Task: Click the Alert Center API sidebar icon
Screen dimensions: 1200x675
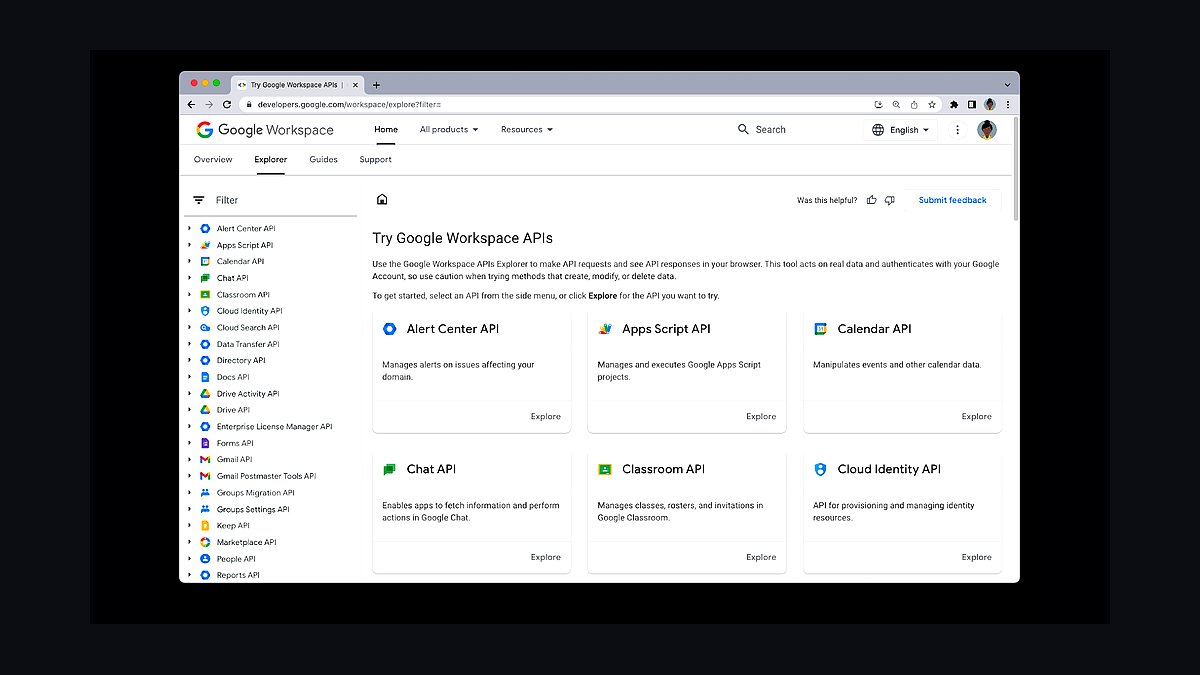Action: (x=205, y=229)
